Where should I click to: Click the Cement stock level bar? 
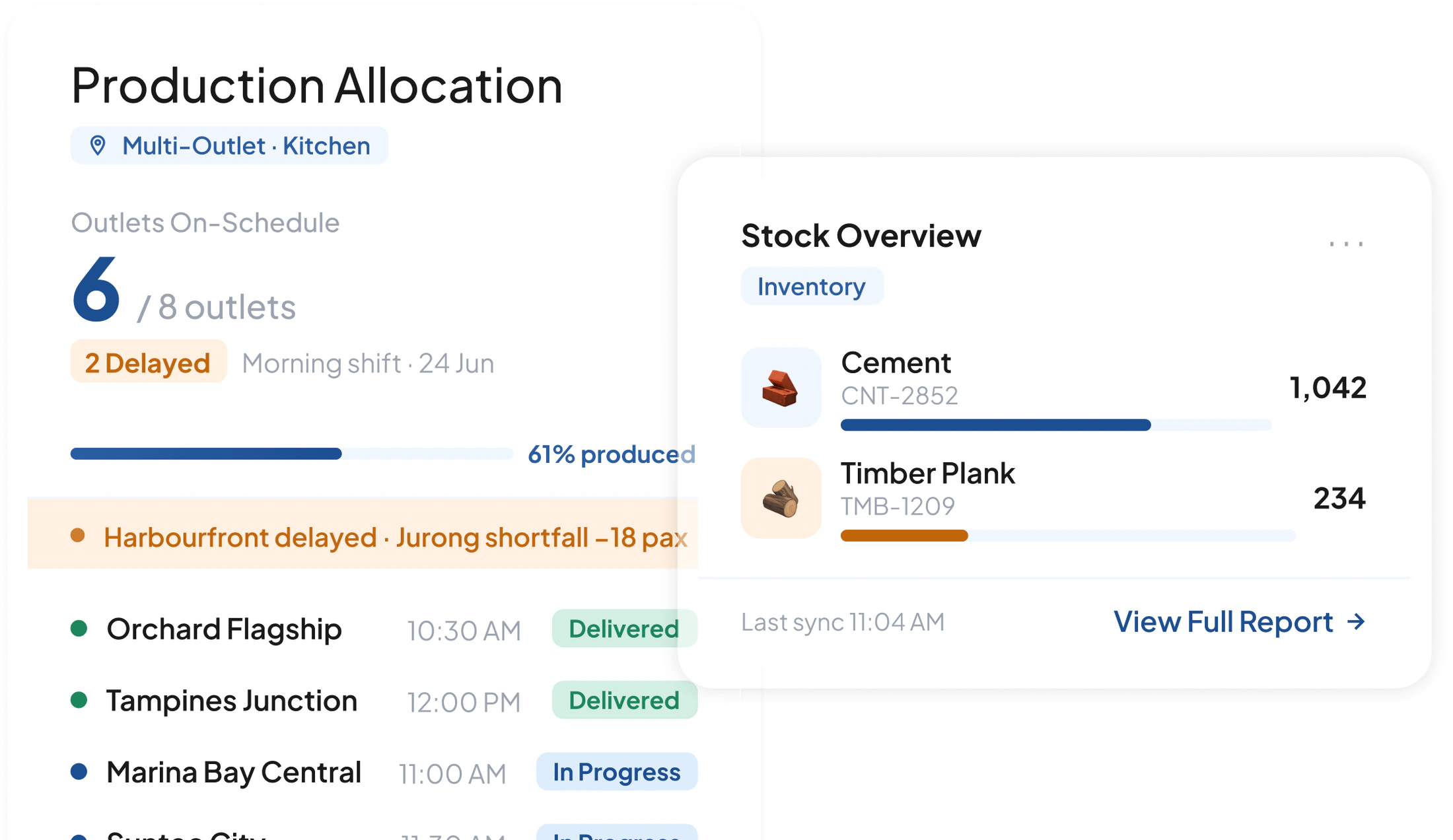[x=1055, y=425]
